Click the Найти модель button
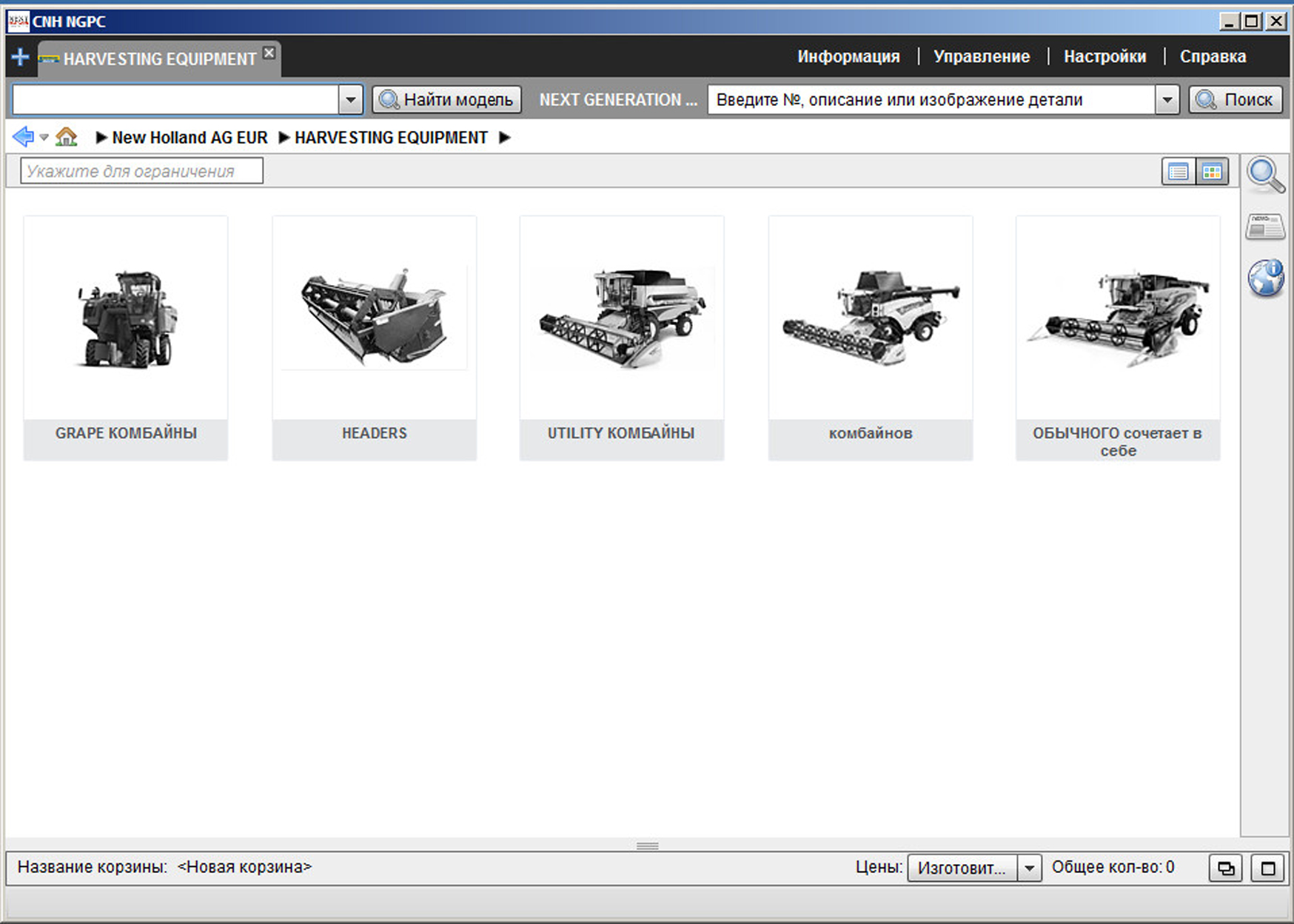This screenshot has width=1294, height=924. coord(446,100)
